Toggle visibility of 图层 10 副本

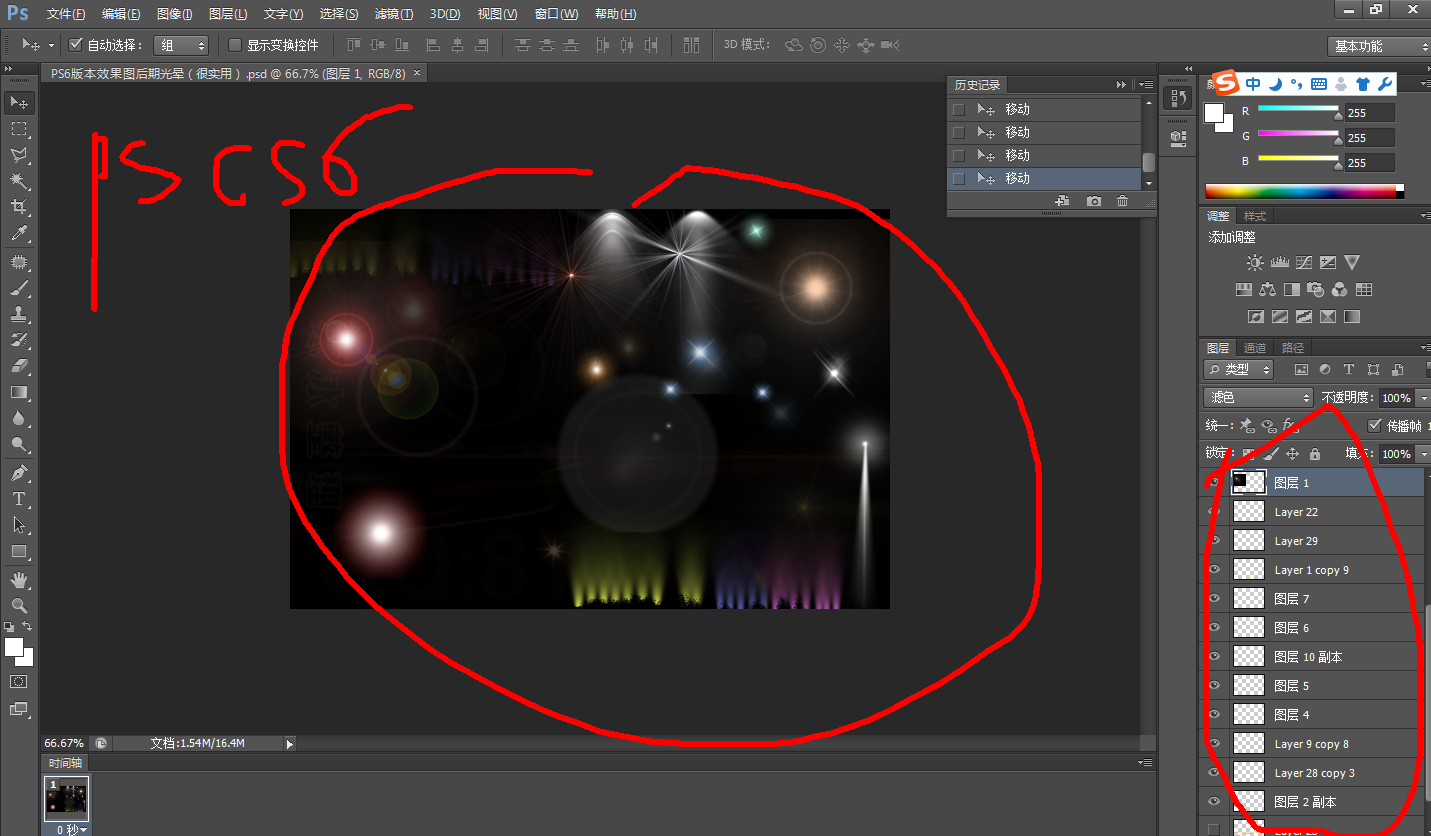pyautogui.click(x=1214, y=656)
